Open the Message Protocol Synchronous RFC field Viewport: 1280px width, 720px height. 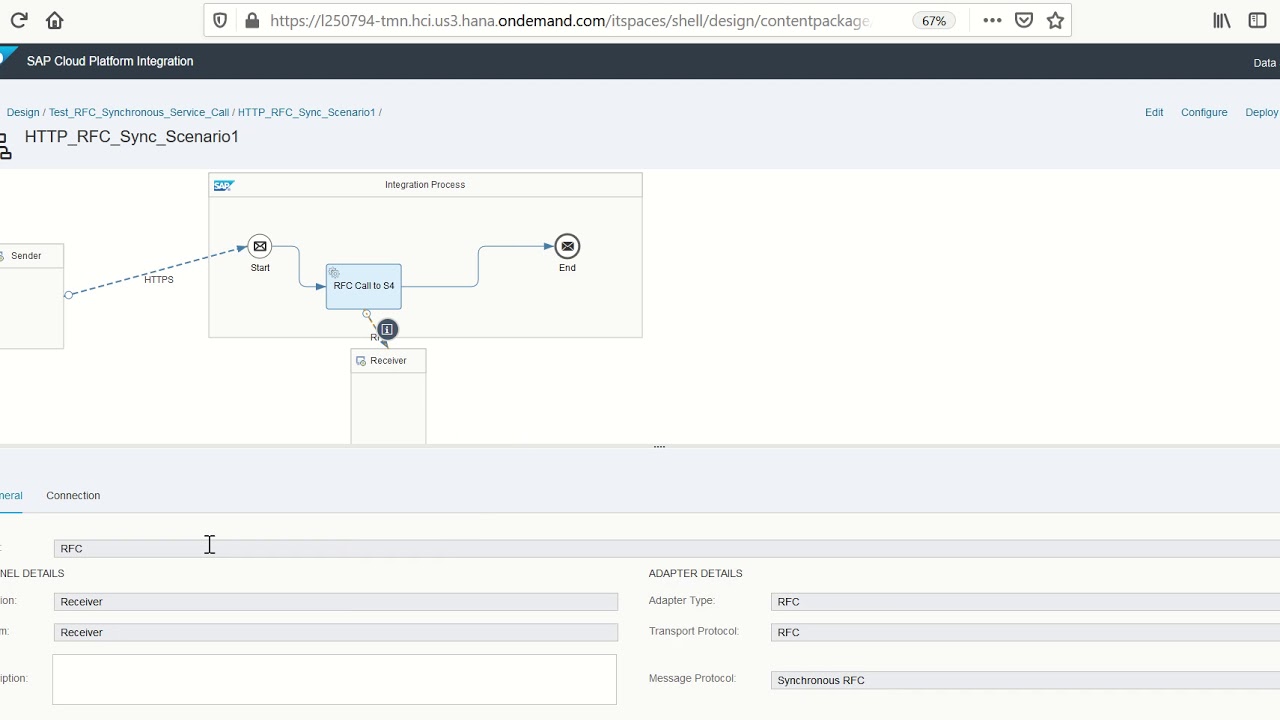coord(1025,680)
